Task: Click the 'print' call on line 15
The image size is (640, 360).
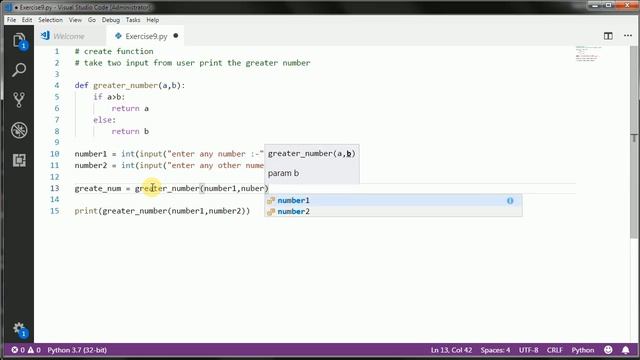Action: pyautogui.click(x=86, y=211)
